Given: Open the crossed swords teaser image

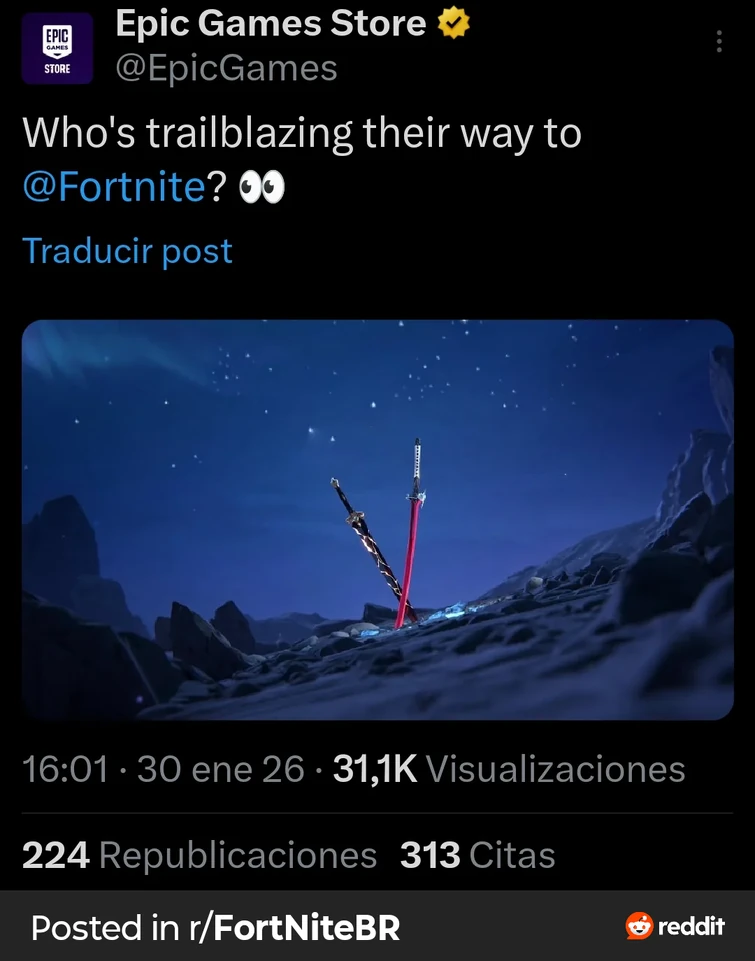Looking at the screenshot, I should click(378, 520).
